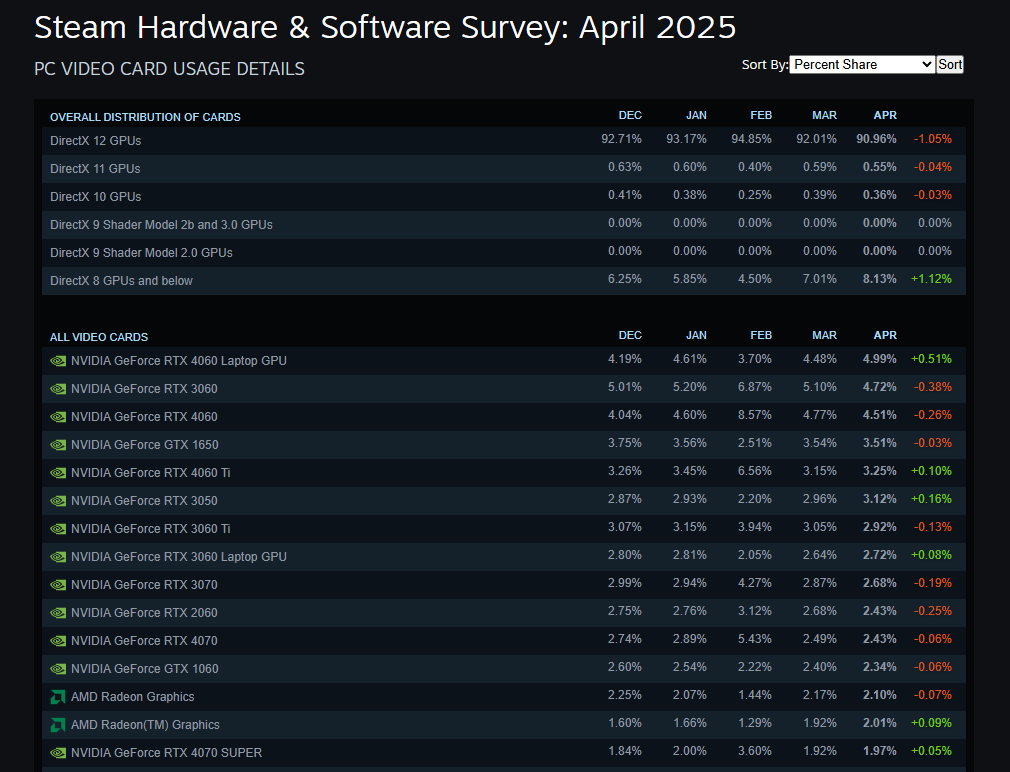Image resolution: width=1010 pixels, height=772 pixels.
Task: Click PC VIDEO CARD USAGE DETAILS subtitle
Action: pos(169,69)
